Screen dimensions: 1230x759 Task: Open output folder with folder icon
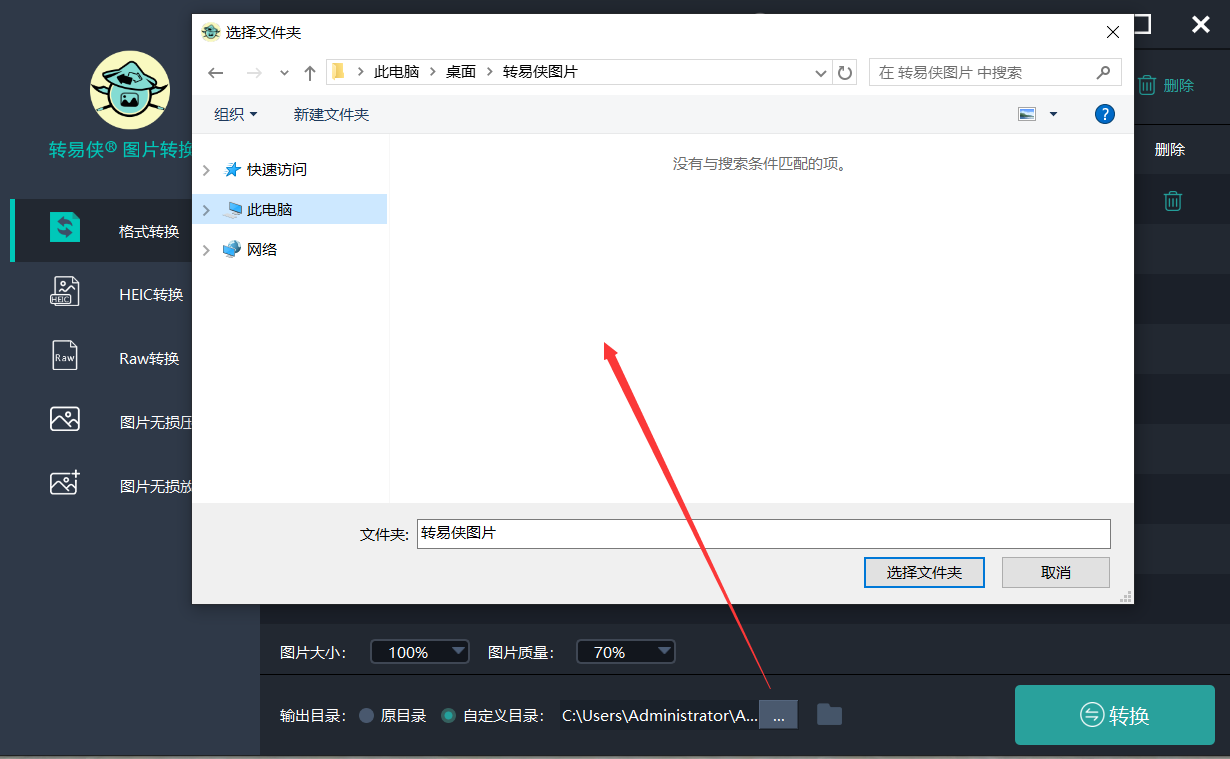pos(829,714)
